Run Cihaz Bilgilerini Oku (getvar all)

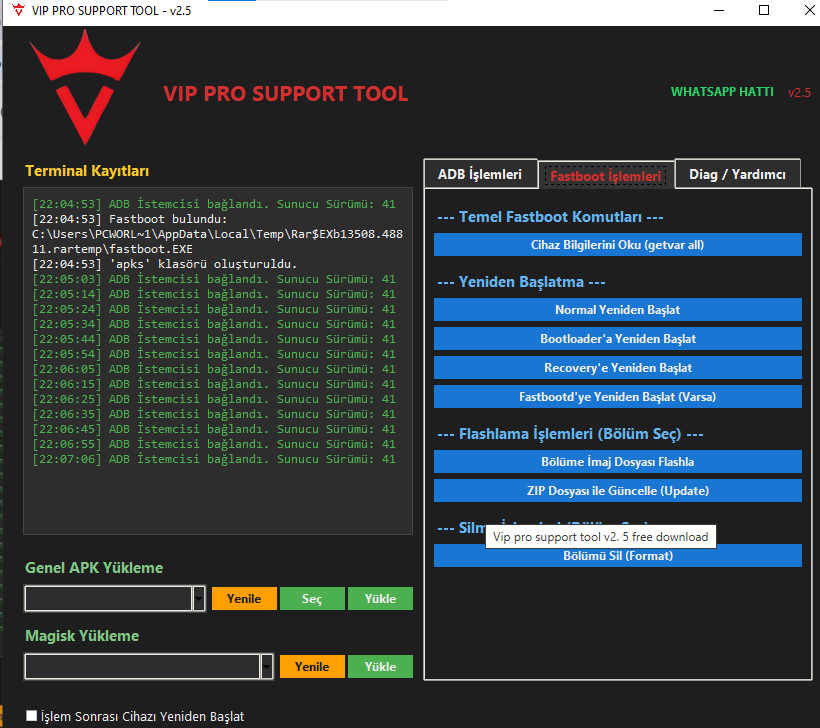pos(617,244)
